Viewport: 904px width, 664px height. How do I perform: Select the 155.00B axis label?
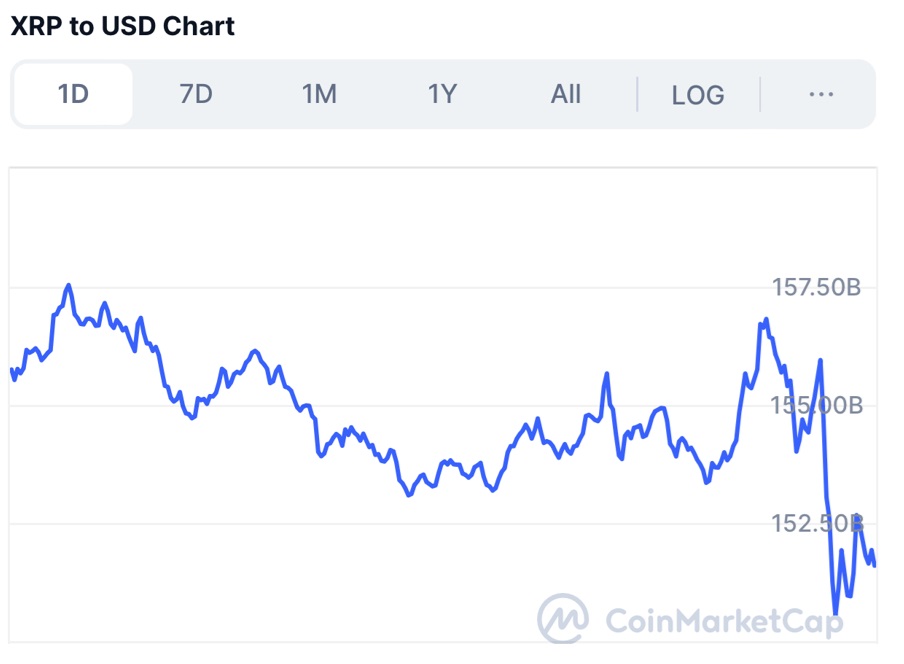(816, 406)
